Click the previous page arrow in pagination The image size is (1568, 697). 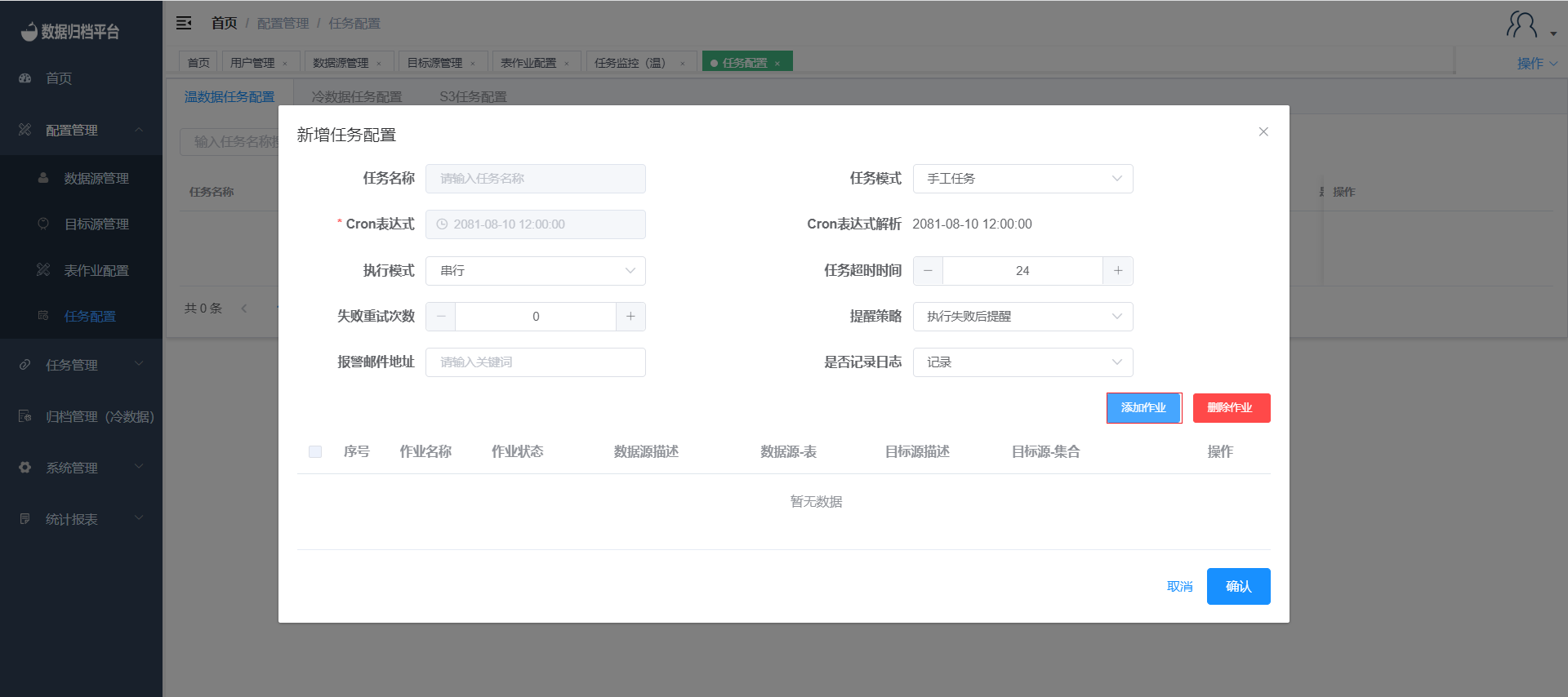[x=243, y=309]
